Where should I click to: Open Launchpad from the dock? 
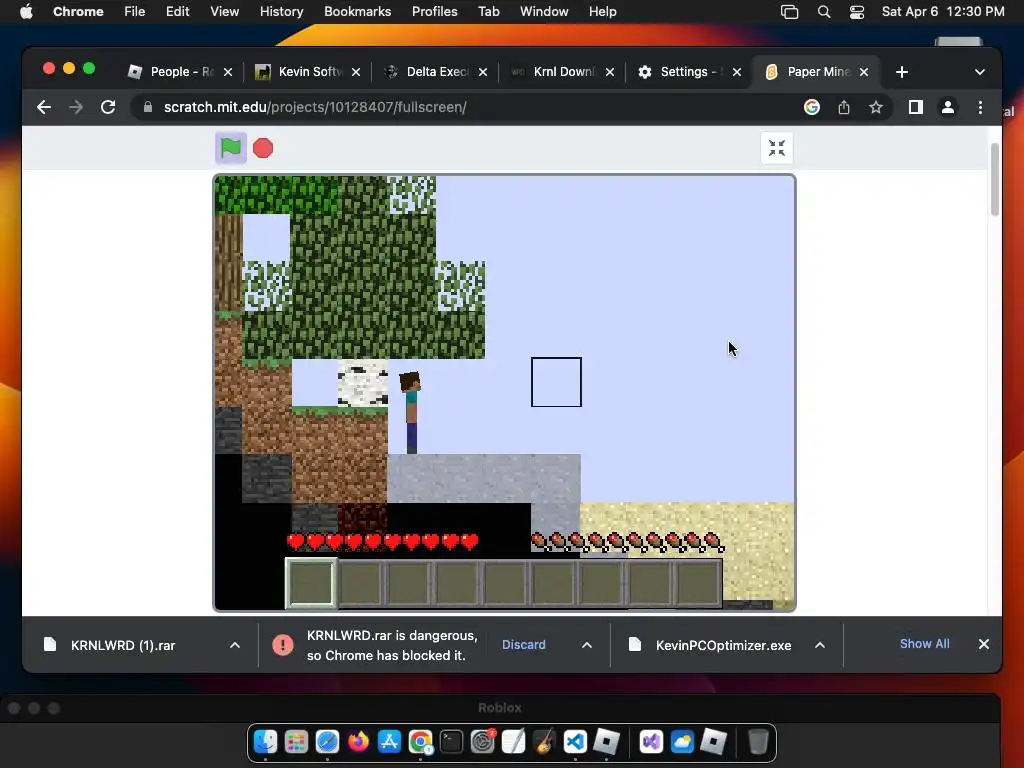[296, 742]
